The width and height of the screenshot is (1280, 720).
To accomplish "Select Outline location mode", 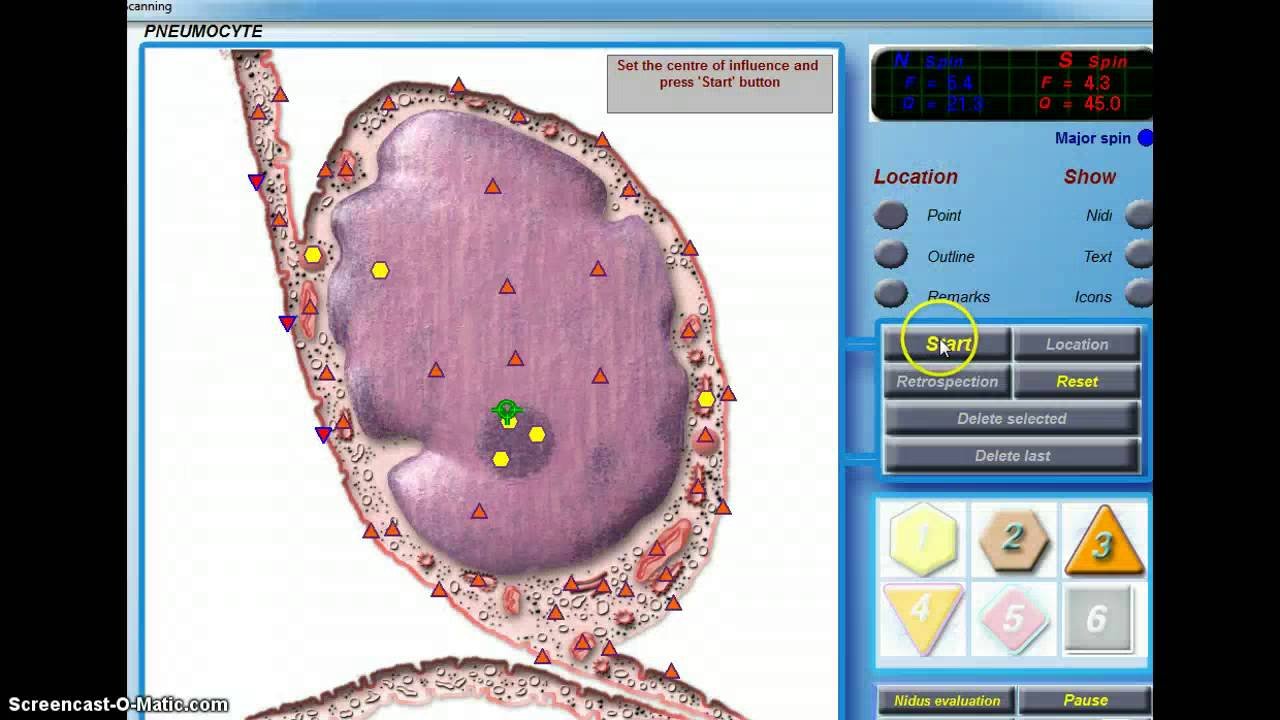I will [x=890, y=256].
